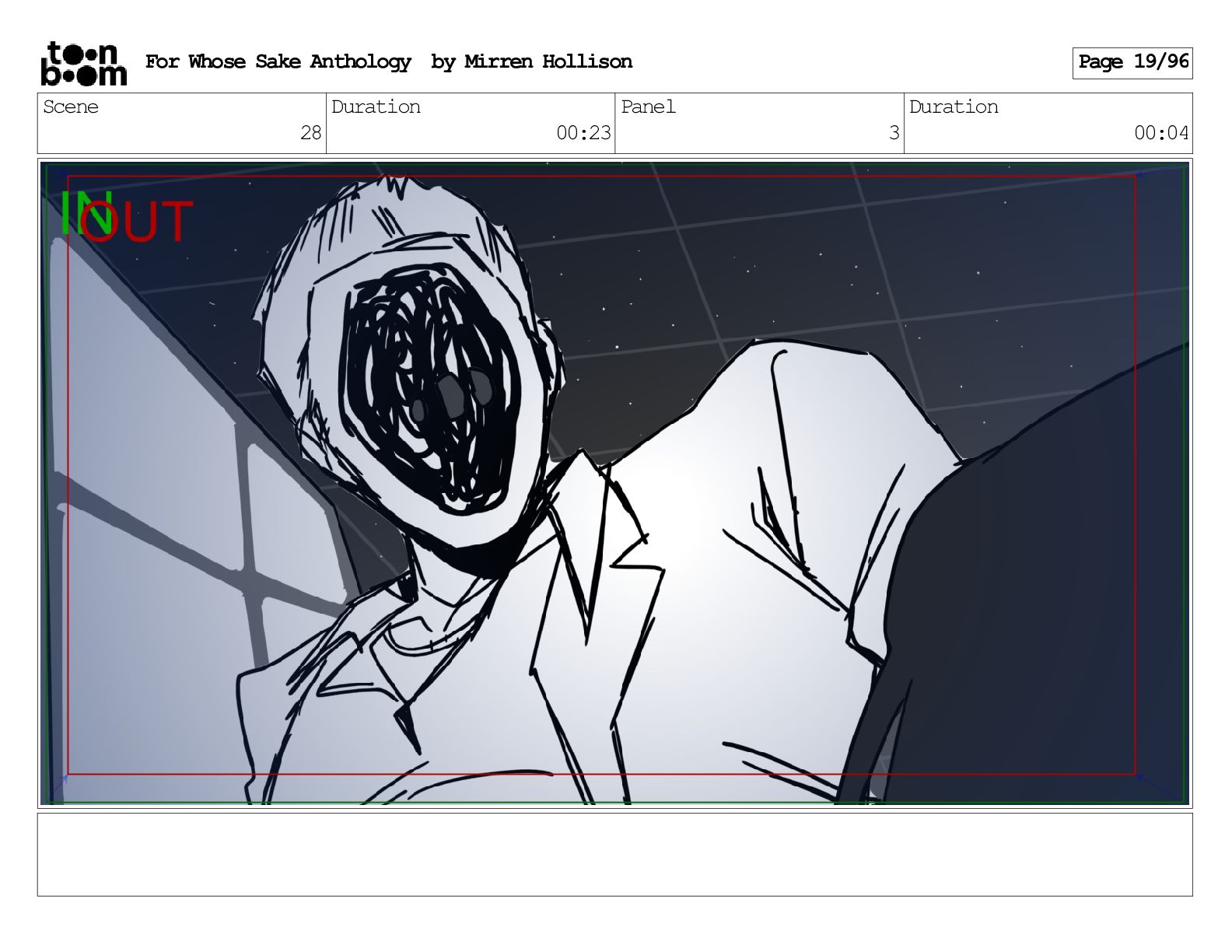Click the empty notes box below the panel
Image resolution: width=1232 pixels, height=952 pixels.
(614, 854)
